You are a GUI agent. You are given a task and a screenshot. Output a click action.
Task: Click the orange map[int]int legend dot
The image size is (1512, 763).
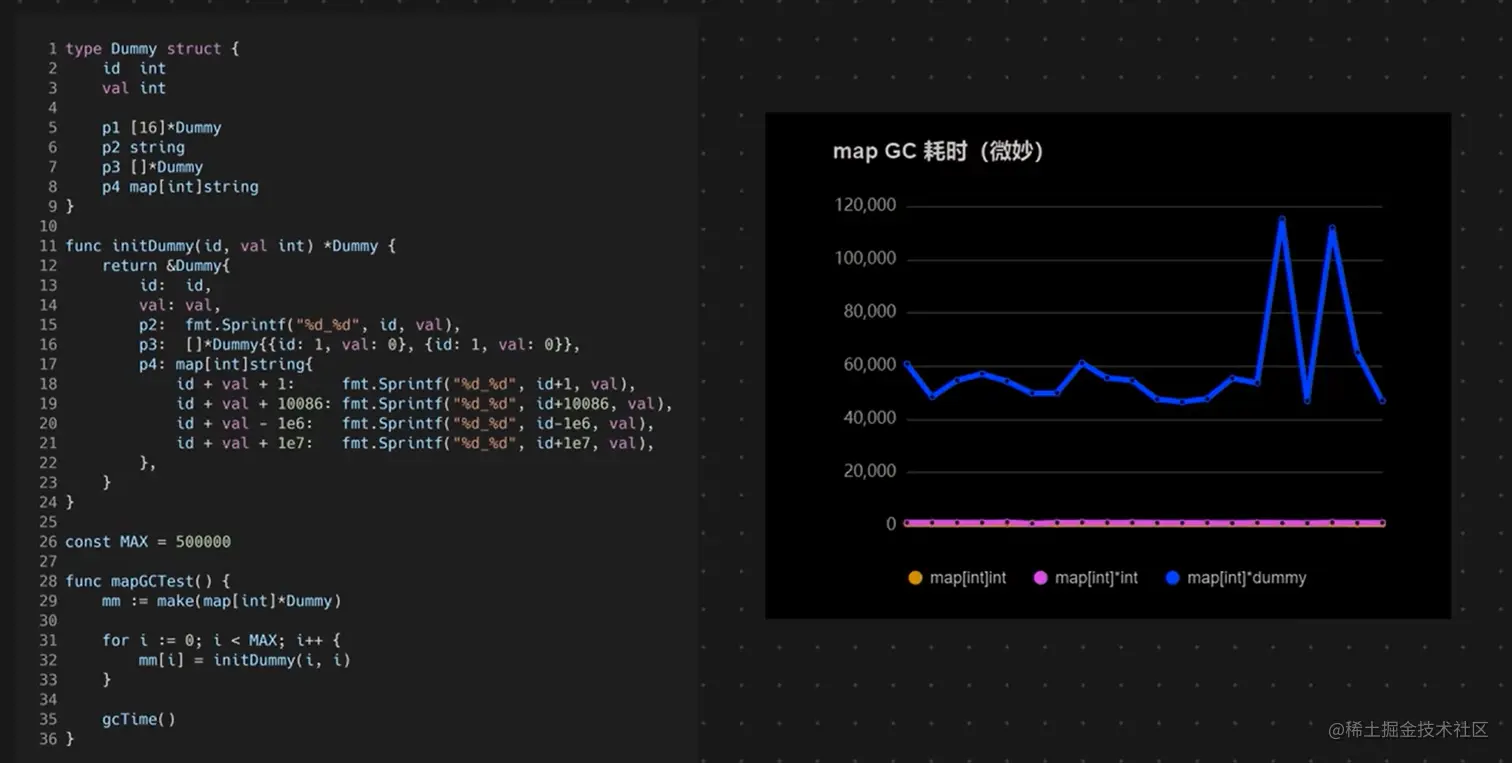click(914, 578)
